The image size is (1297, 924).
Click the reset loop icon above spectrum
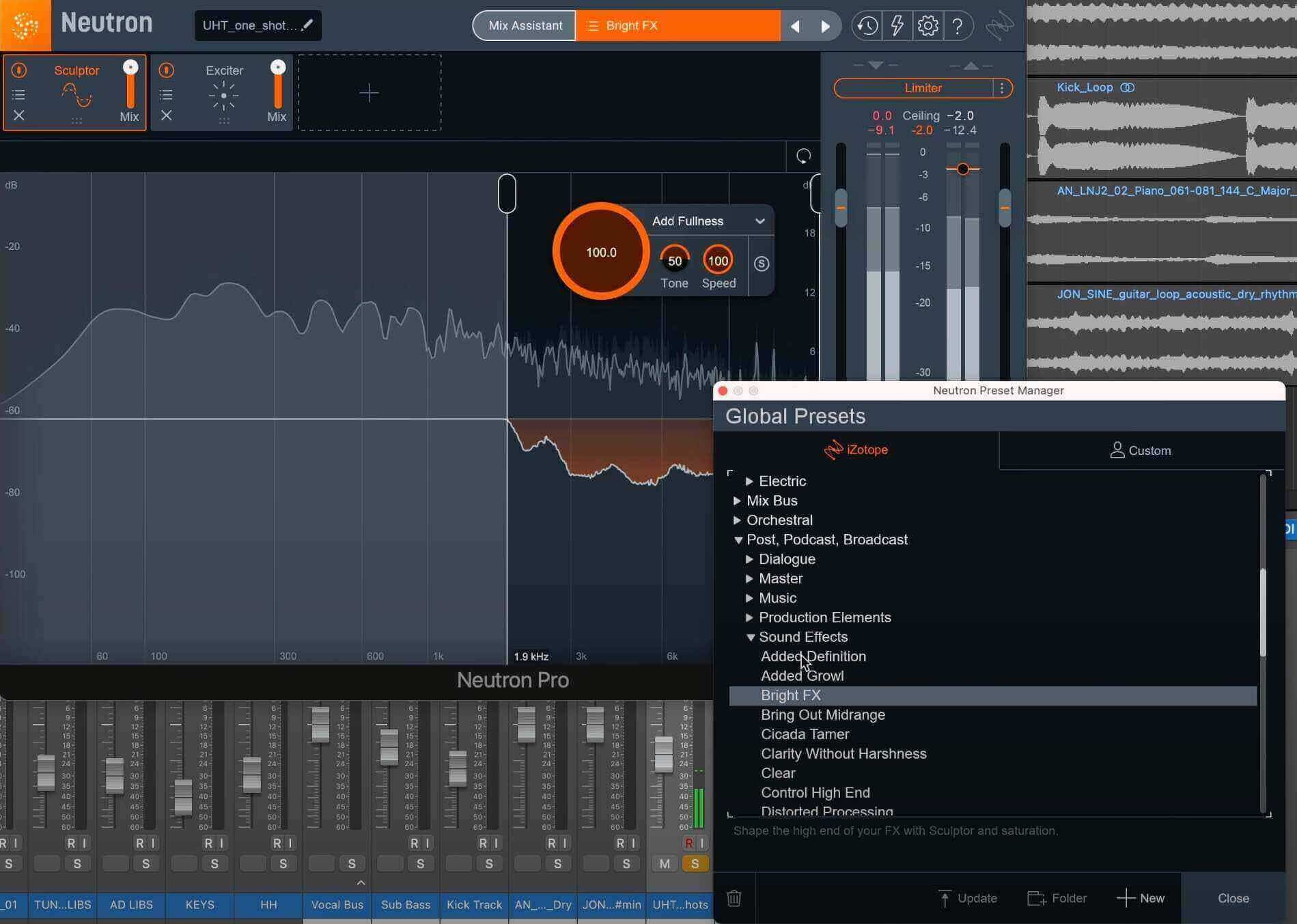[x=803, y=156]
